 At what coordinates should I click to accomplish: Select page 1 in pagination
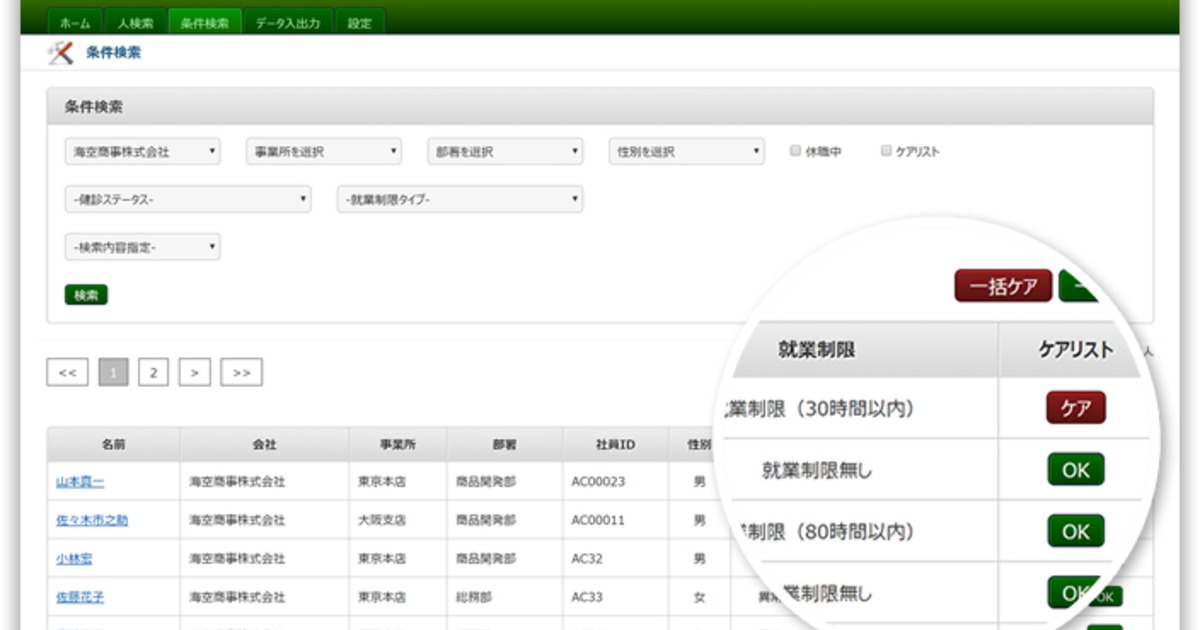(114, 372)
